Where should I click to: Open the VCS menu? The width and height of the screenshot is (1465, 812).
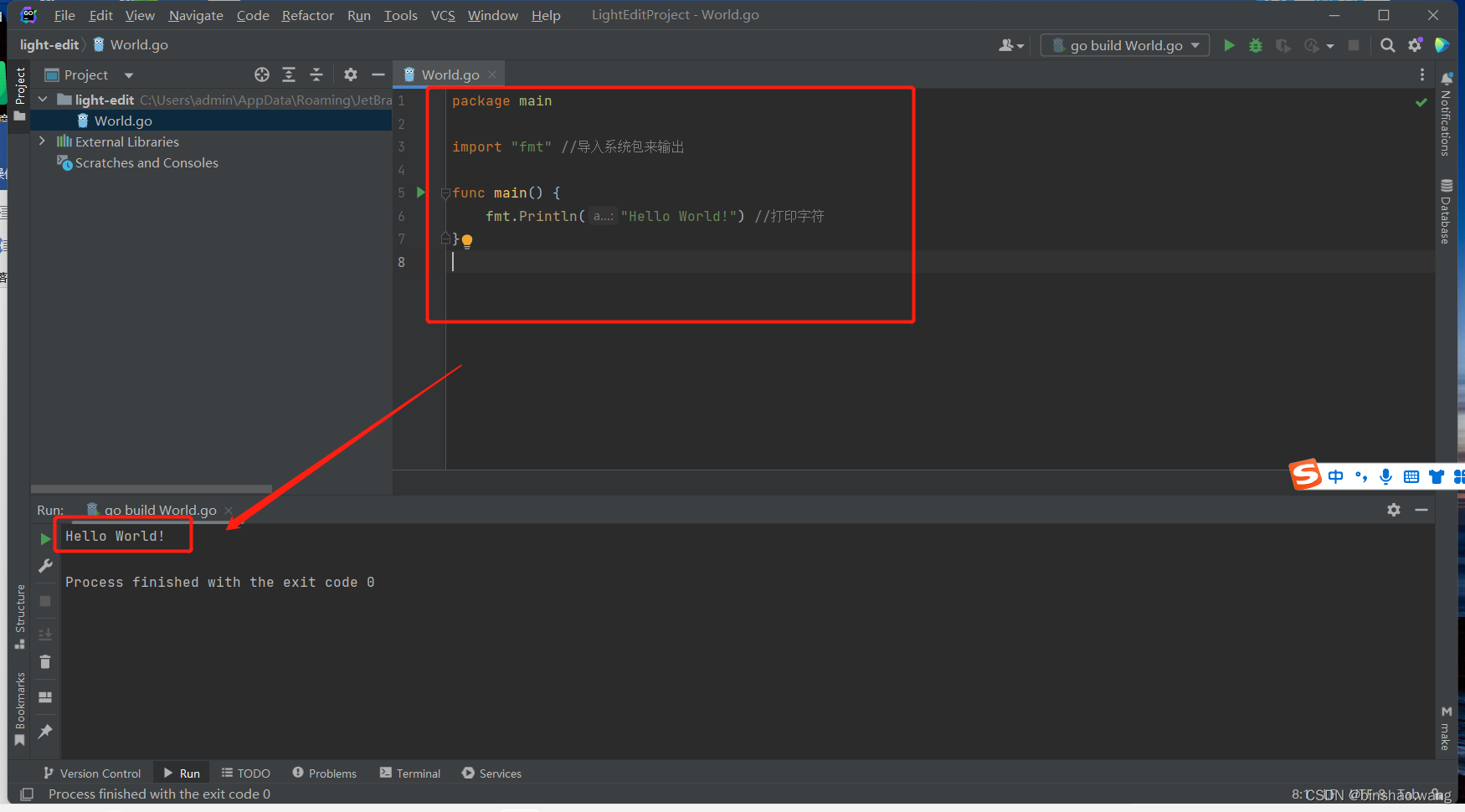(x=443, y=15)
